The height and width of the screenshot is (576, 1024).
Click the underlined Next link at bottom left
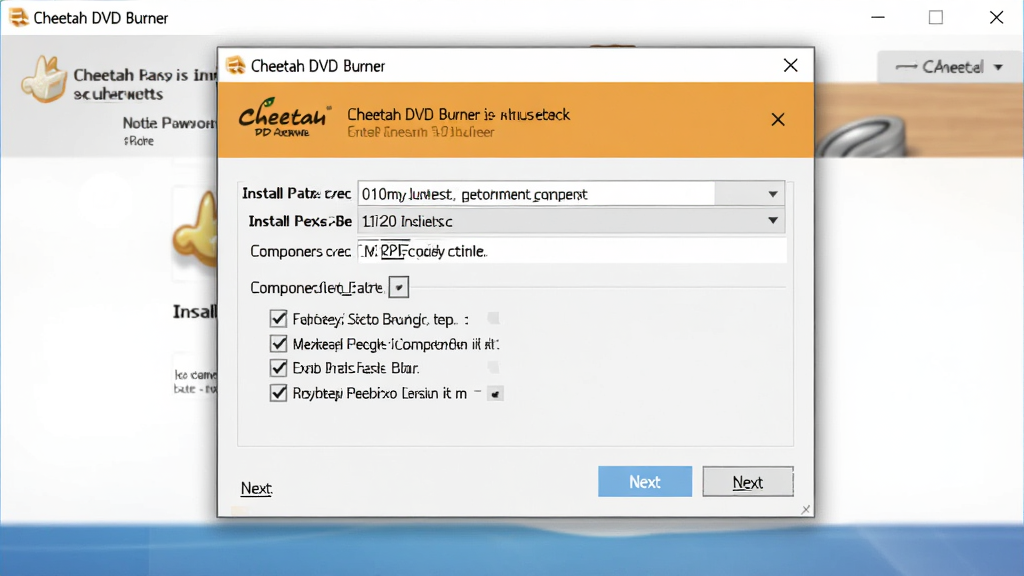(x=256, y=488)
